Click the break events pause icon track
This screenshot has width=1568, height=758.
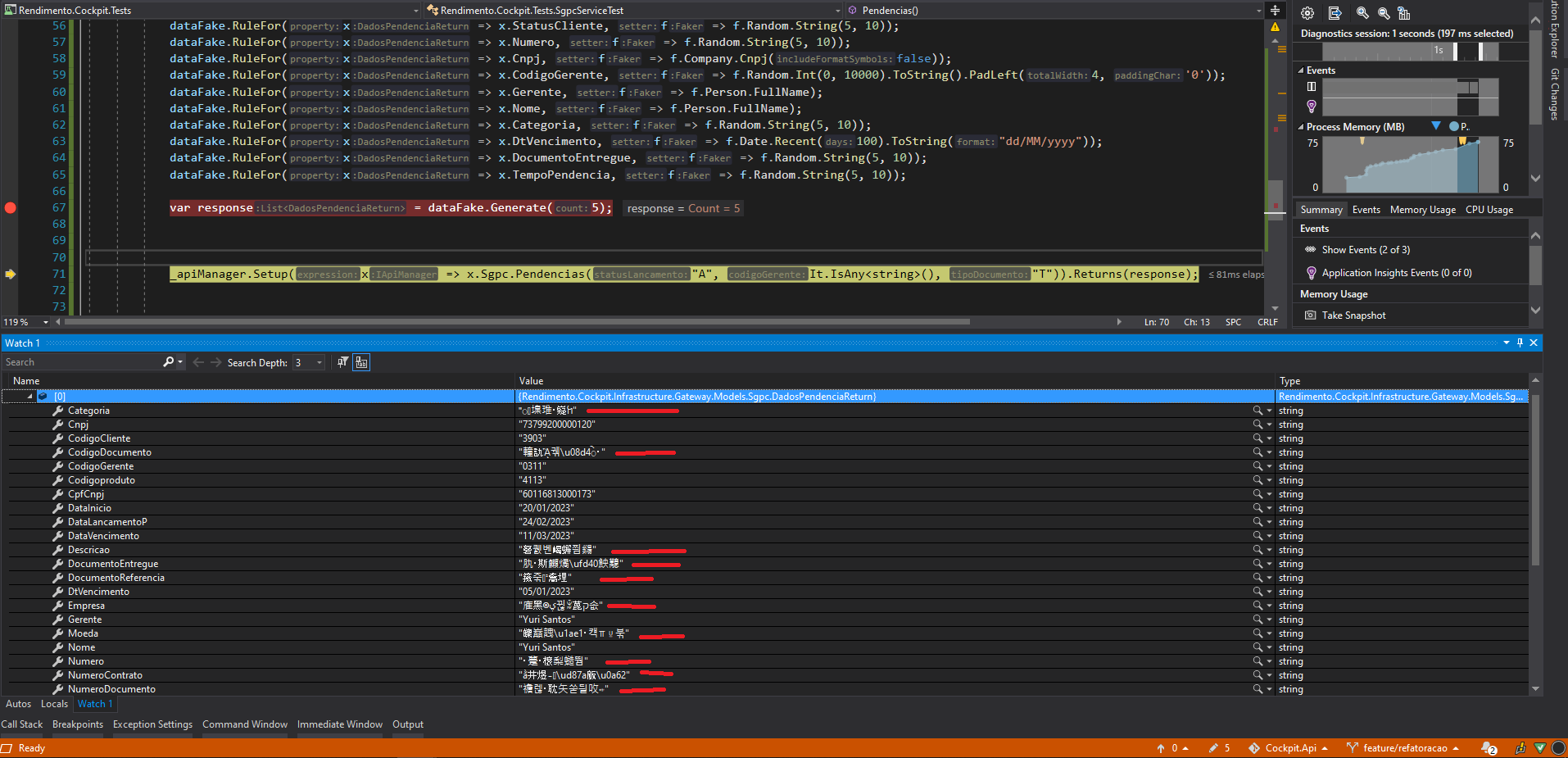(x=1312, y=86)
